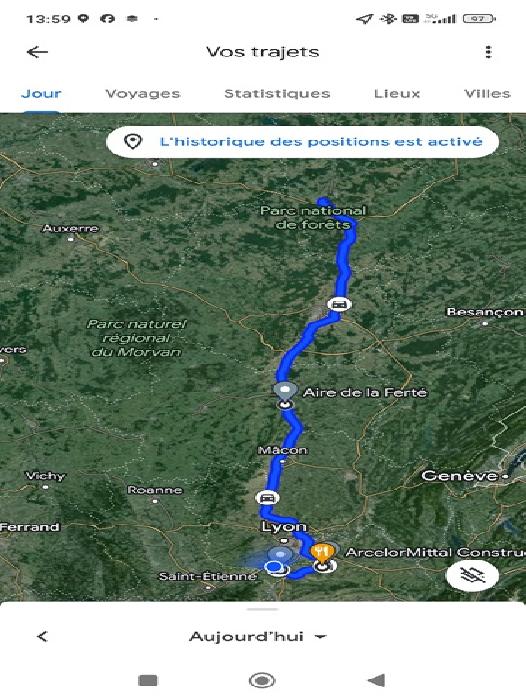Image resolution: width=526 pixels, height=700 pixels.
Task: Open the Statistiques tab
Action: [277, 94]
